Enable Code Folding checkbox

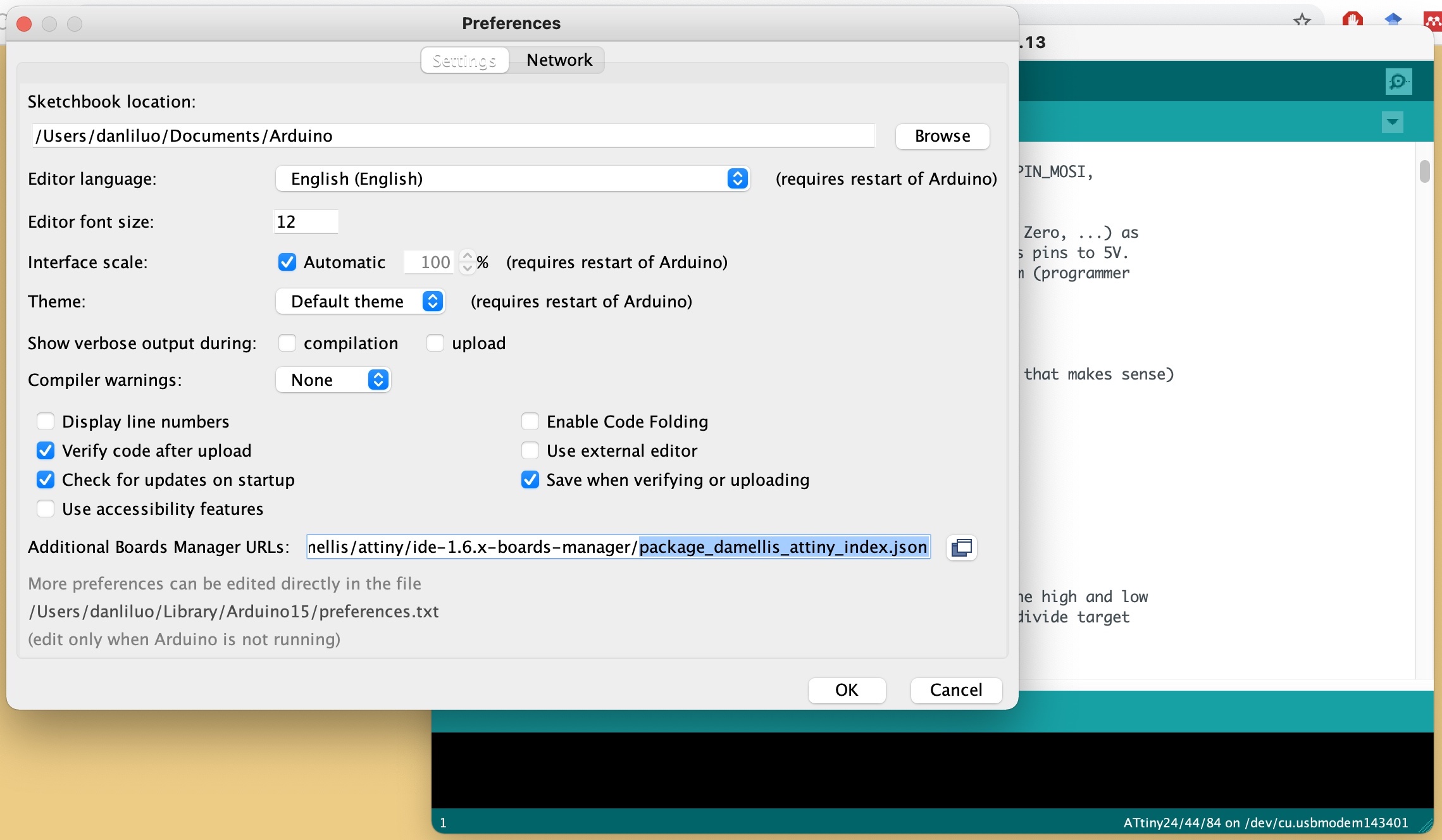(x=530, y=421)
